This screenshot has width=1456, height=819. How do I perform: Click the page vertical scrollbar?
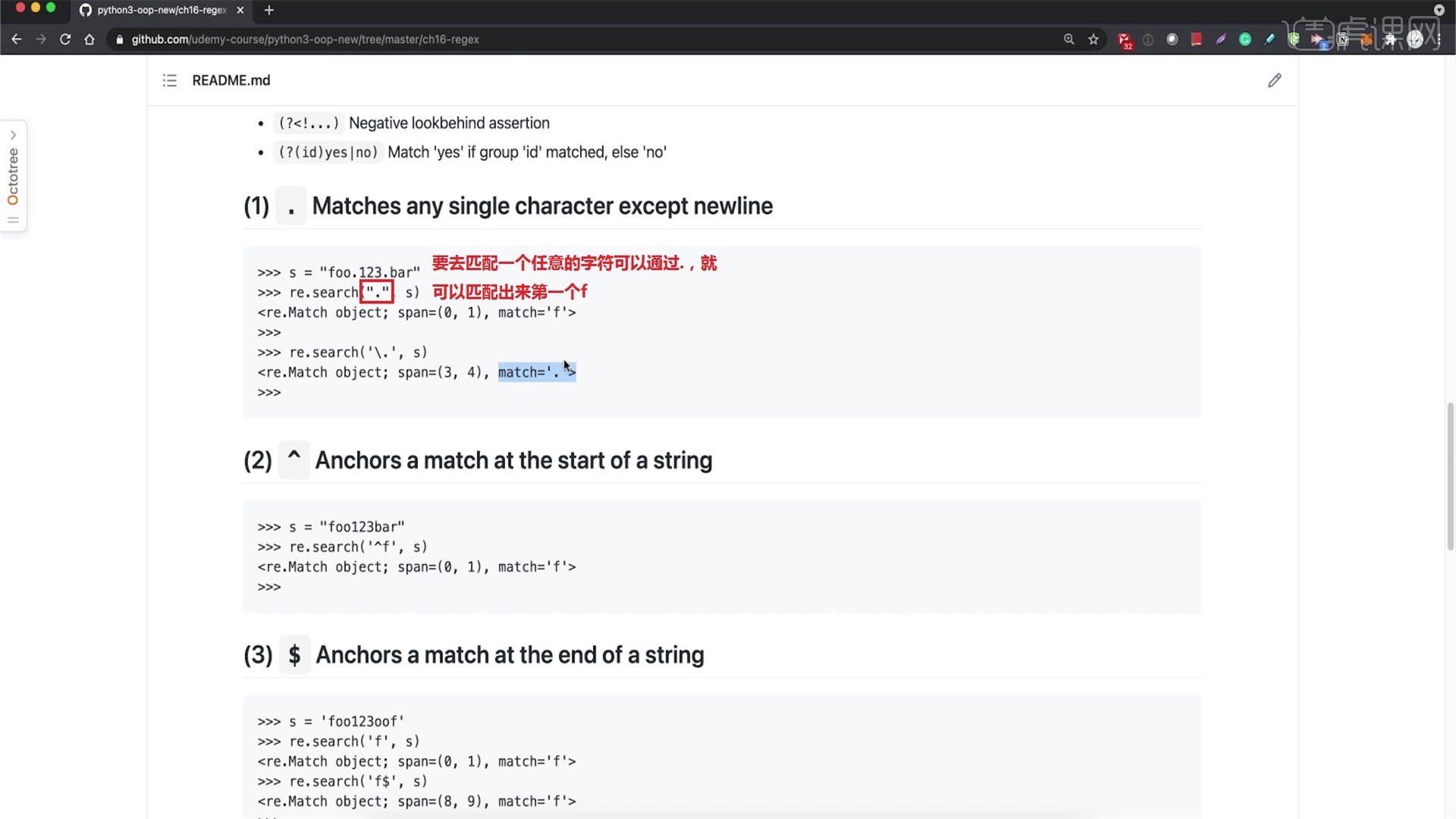tap(1450, 476)
